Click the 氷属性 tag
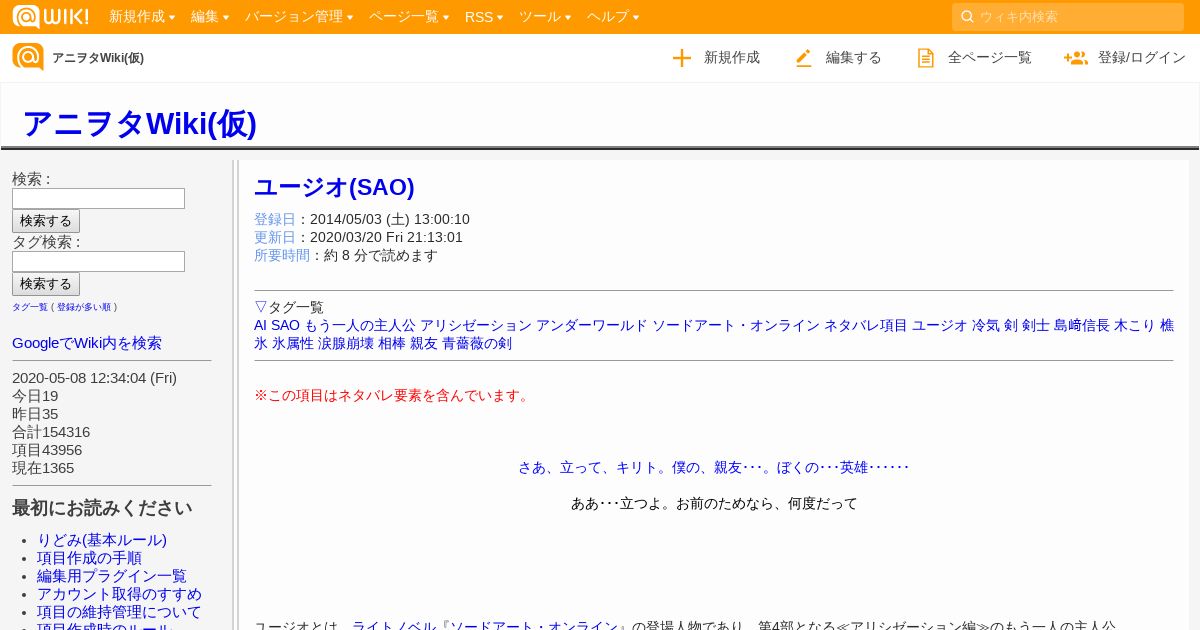This screenshot has width=1200, height=630. [293, 343]
